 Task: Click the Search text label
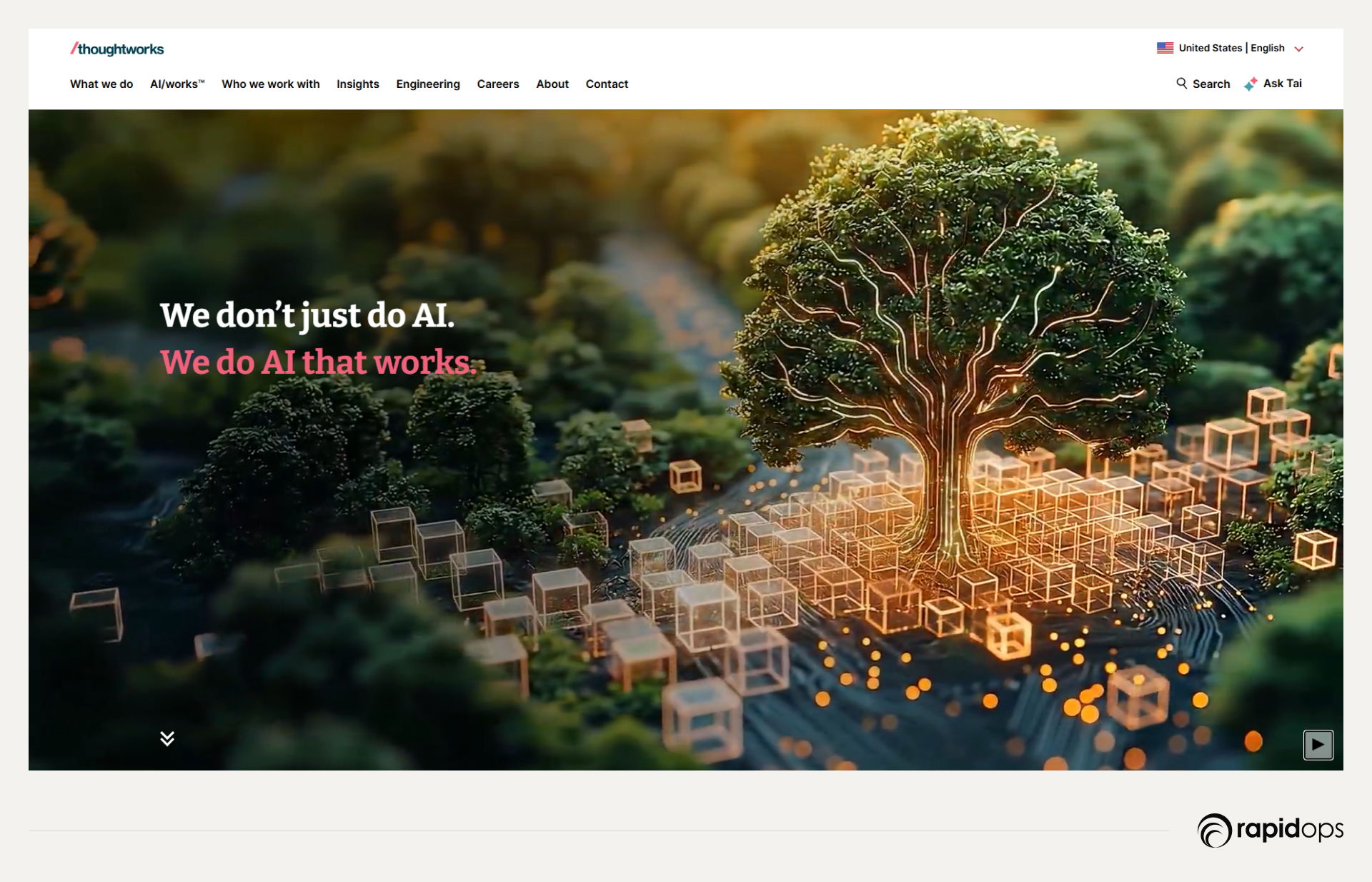pos(1211,84)
